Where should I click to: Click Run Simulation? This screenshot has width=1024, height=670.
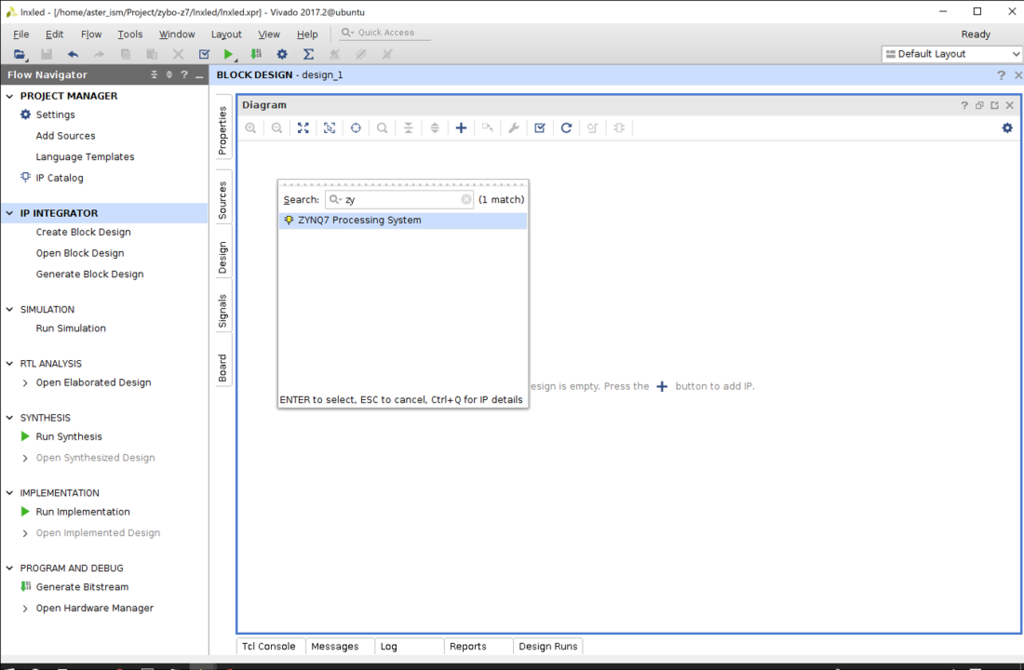pos(71,328)
